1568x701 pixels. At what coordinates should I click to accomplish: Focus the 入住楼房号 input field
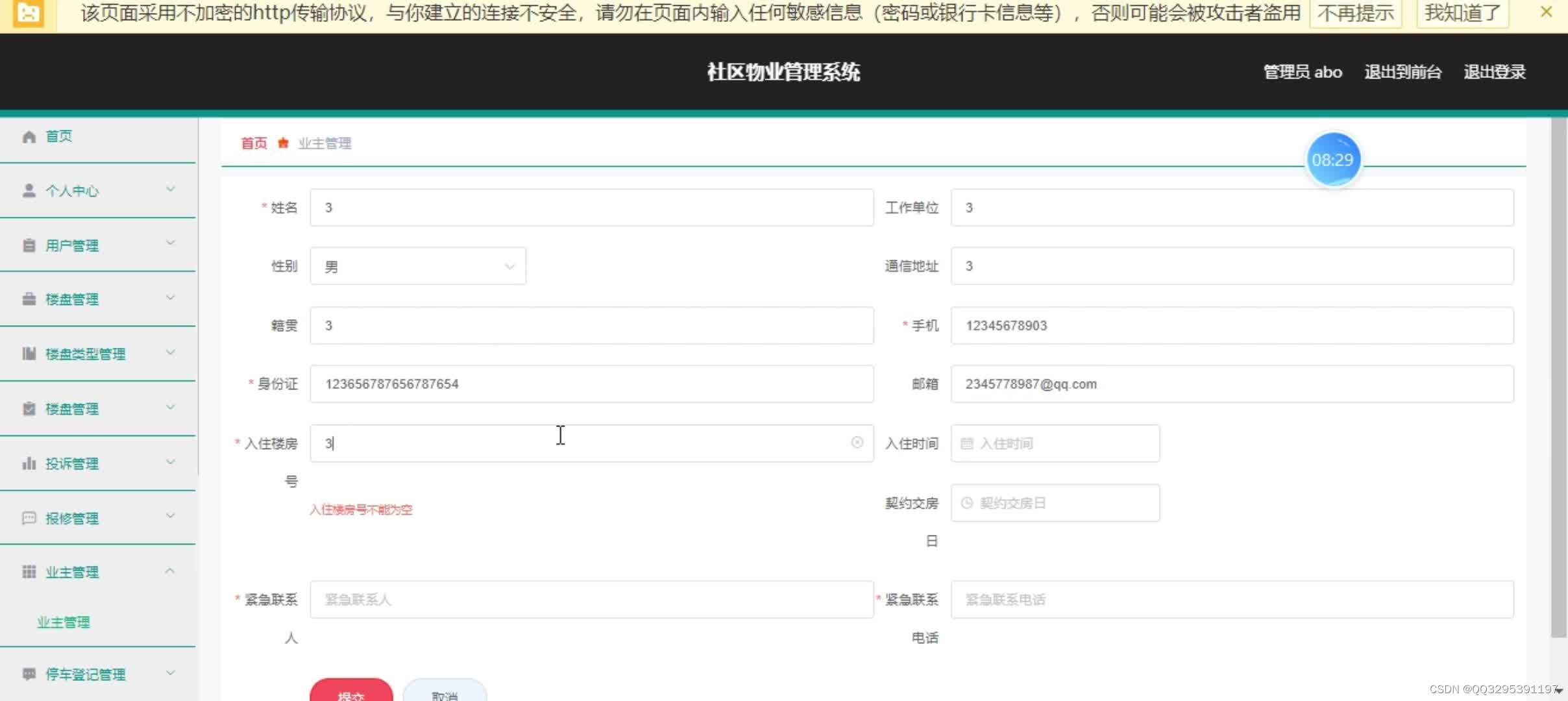point(592,443)
